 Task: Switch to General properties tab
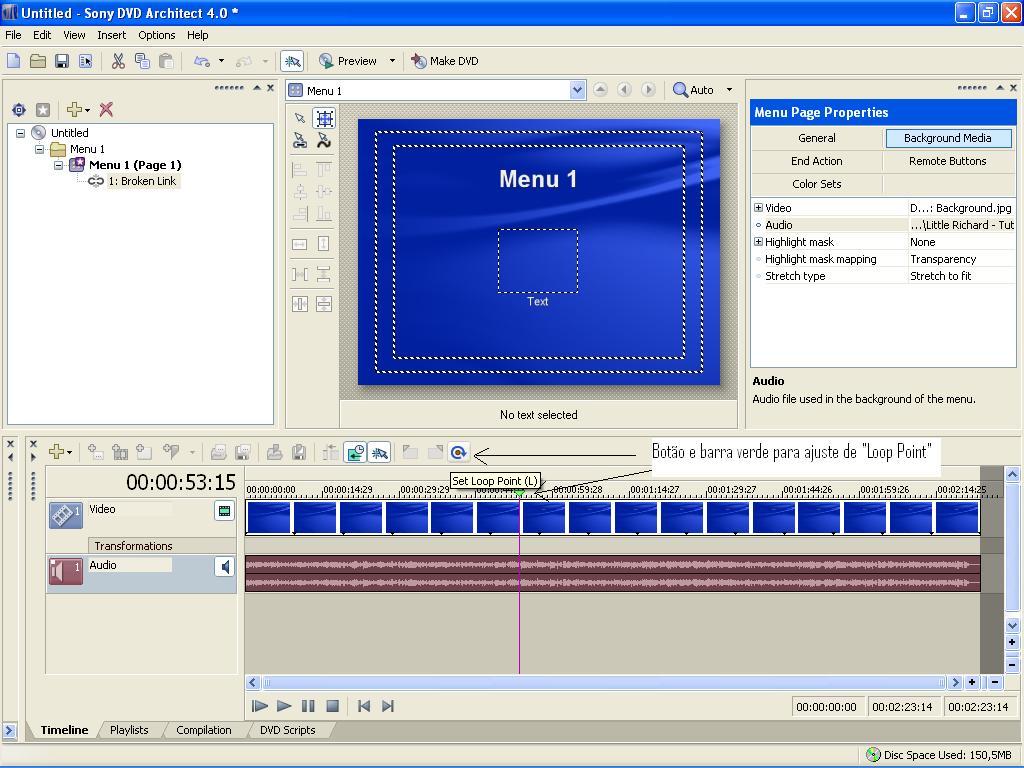click(816, 138)
